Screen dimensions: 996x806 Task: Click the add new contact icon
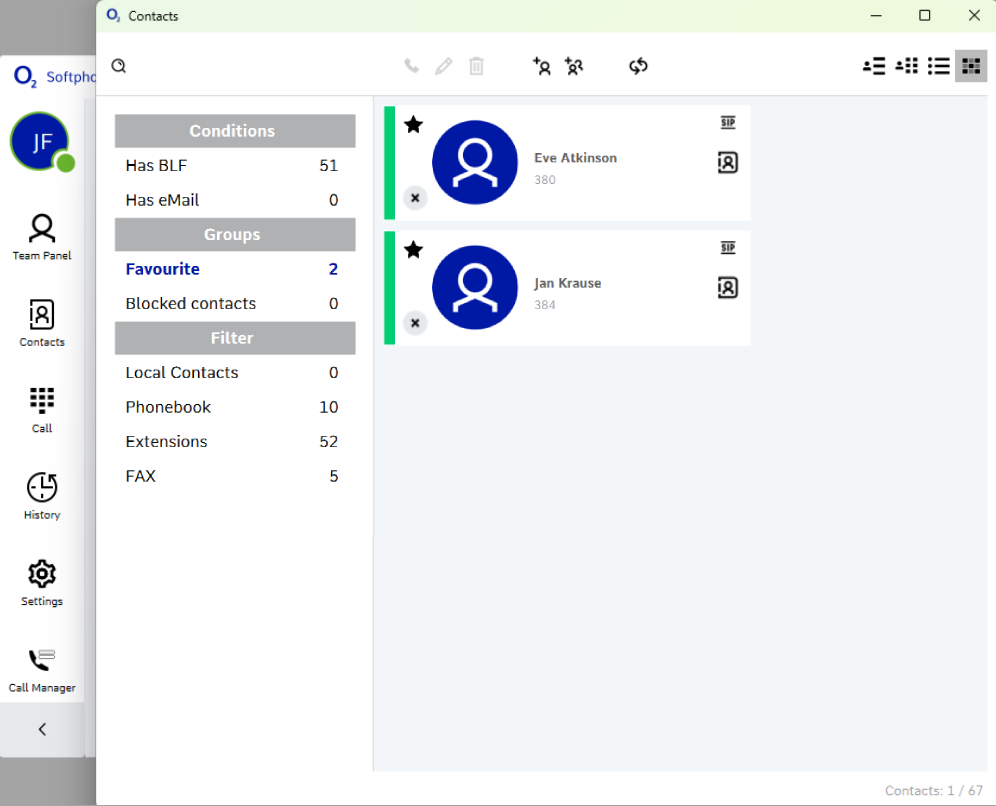[541, 66]
